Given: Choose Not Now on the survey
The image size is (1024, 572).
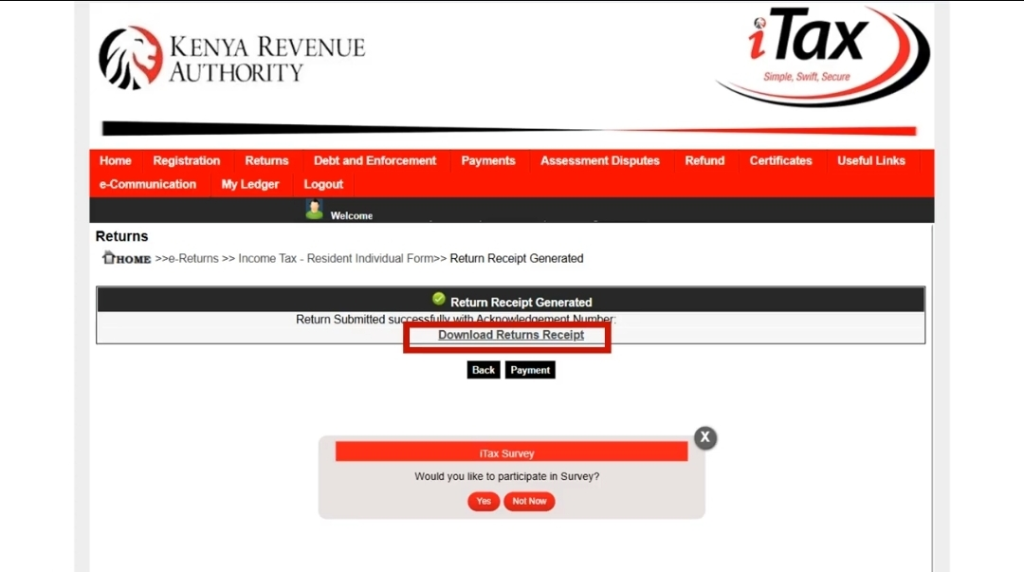Looking at the screenshot, I should 529,501.
